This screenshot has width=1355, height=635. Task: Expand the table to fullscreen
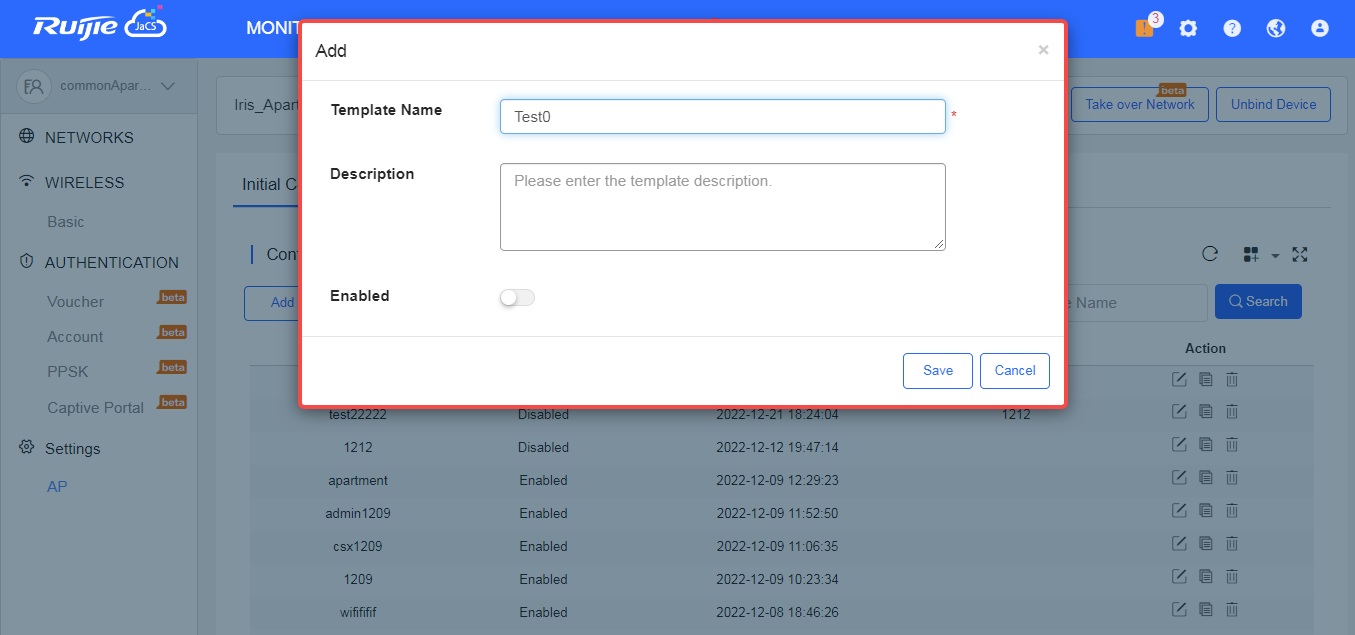point(1299,255)
